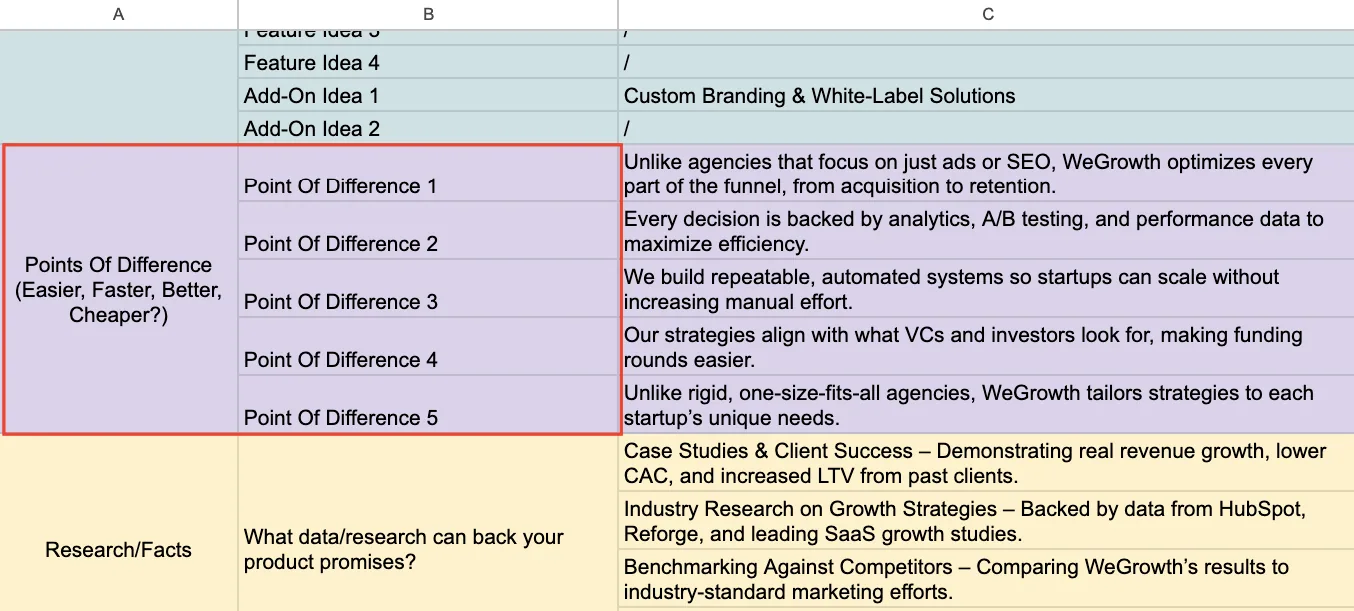Select the Add-On Idea 1 cell

tap(428, 96)
